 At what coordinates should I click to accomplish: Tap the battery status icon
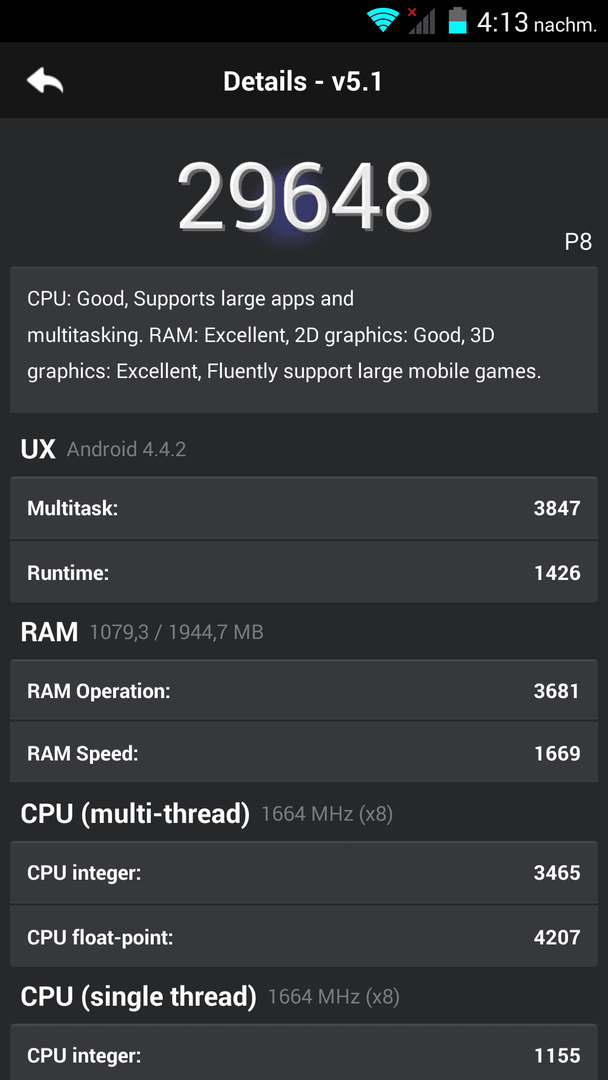tap(457, 21)
